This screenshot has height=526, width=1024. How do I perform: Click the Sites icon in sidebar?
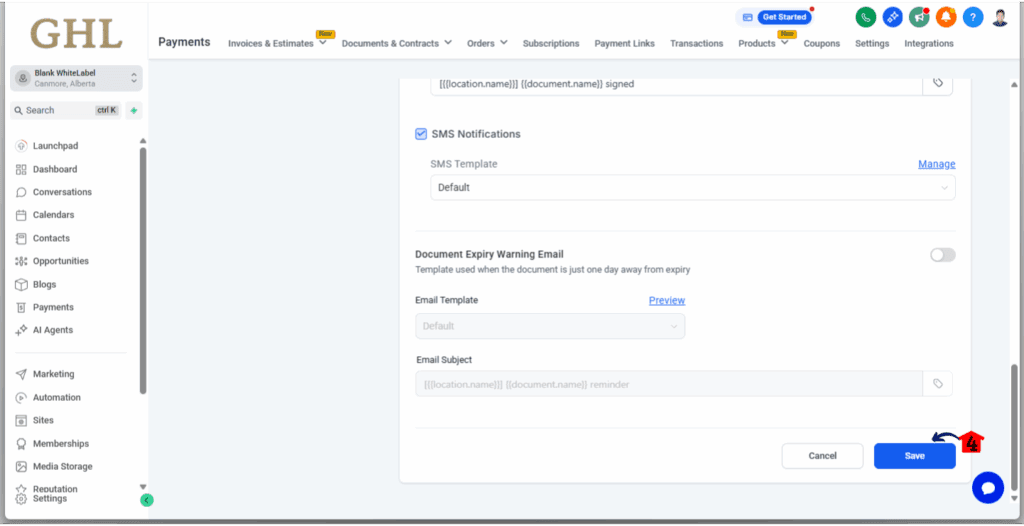tap(21, 420)
